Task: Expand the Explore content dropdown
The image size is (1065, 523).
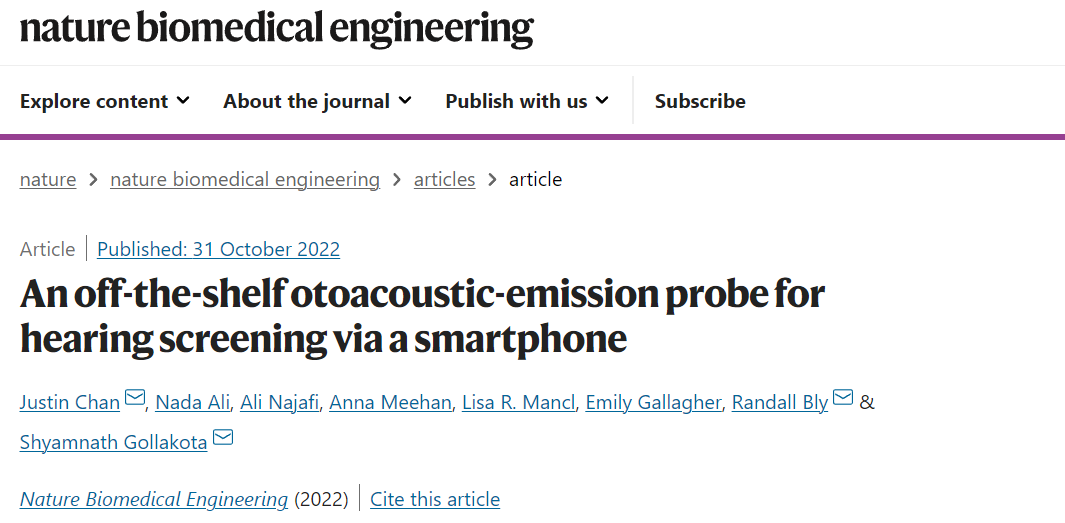Action: (105, 101)
